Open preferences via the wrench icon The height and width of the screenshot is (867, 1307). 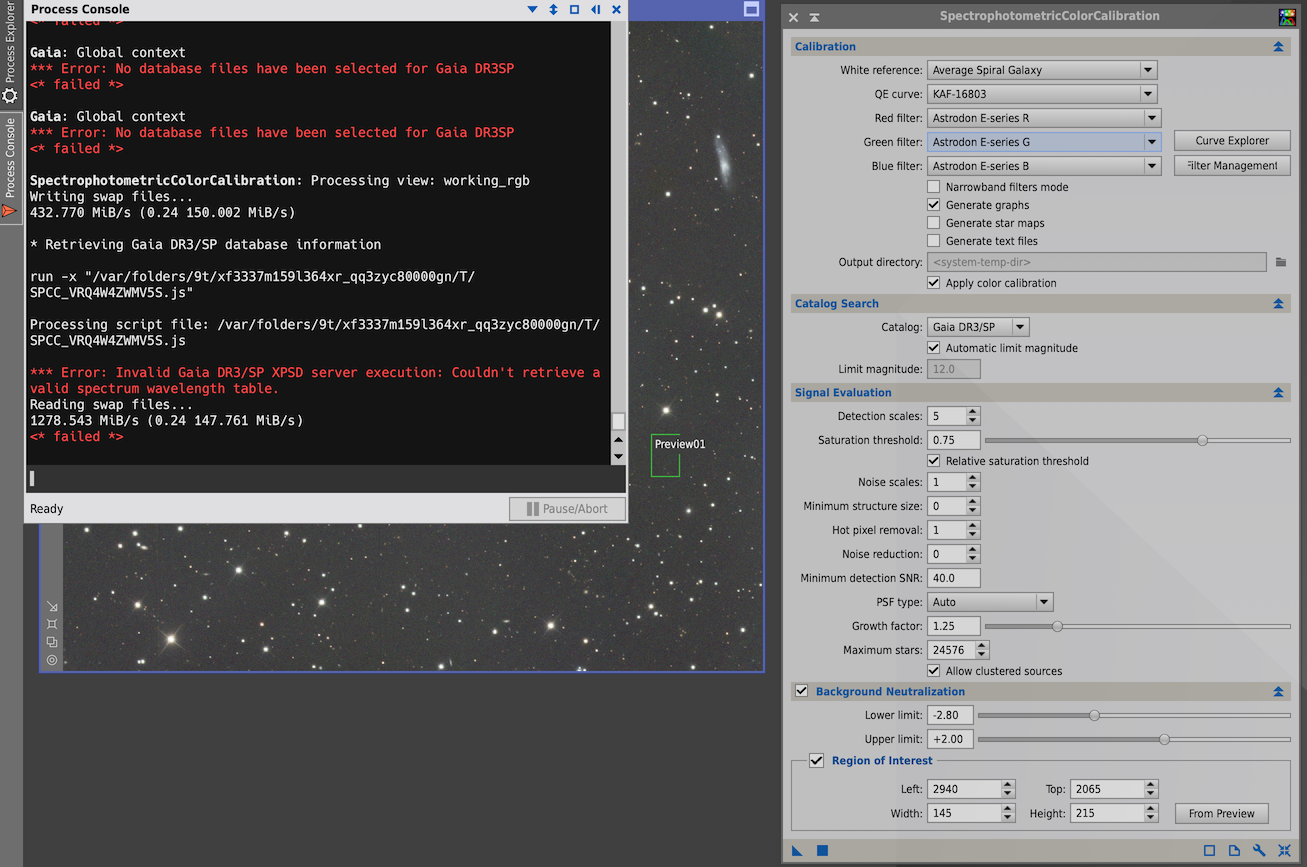coord(1259,851)
